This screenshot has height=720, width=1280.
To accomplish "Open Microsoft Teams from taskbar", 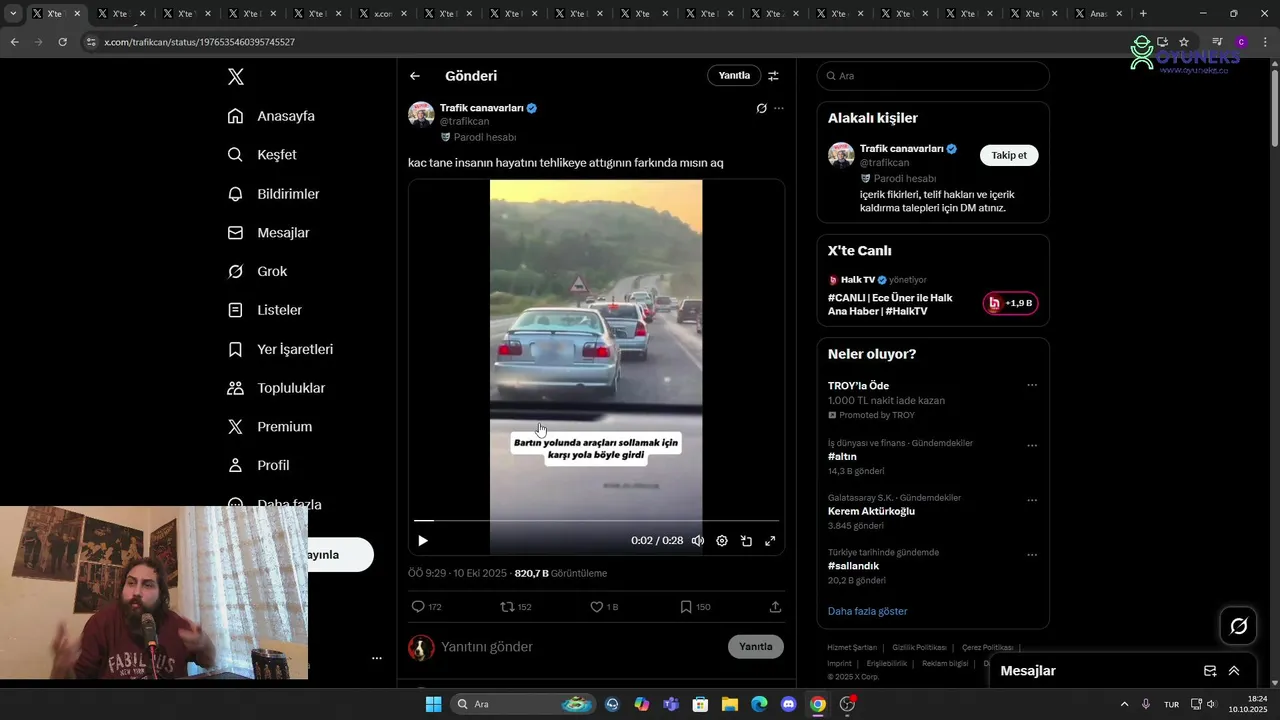I will click(x=671, y=704).
